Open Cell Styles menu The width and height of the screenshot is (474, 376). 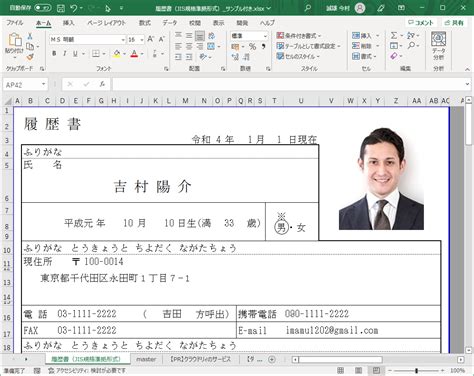coord(298,56)
